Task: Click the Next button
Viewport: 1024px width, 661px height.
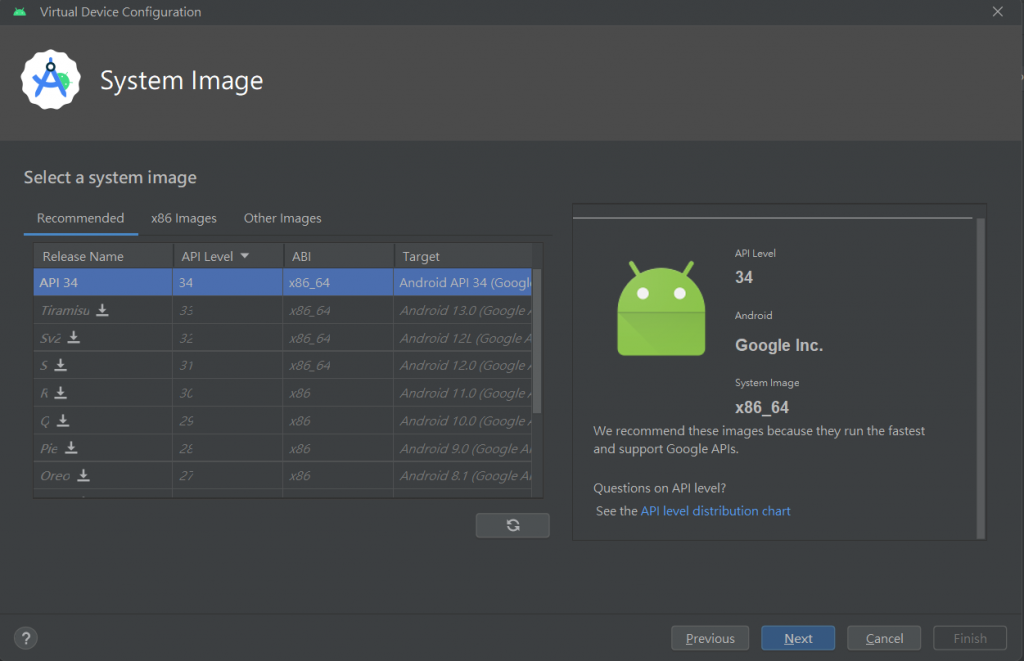Action: coord(798,638)
